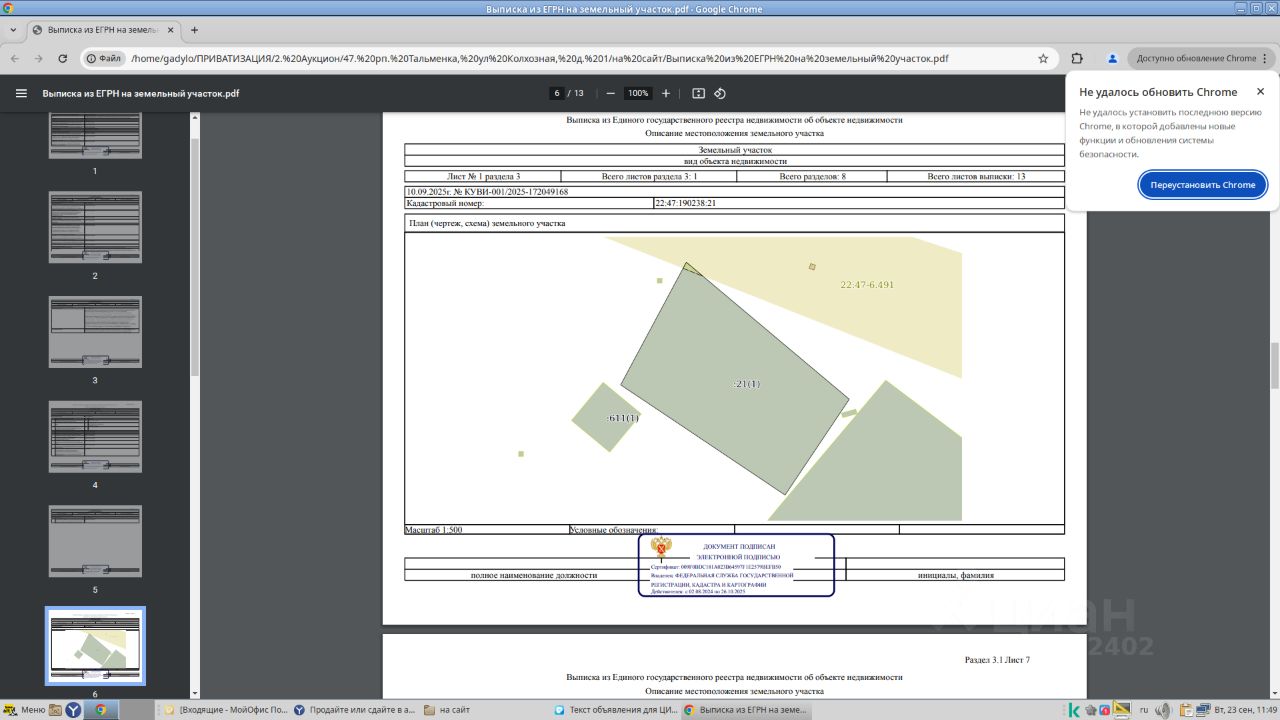
Task: Open page 4 thumbnail
Action: click(x=95, y=437)
